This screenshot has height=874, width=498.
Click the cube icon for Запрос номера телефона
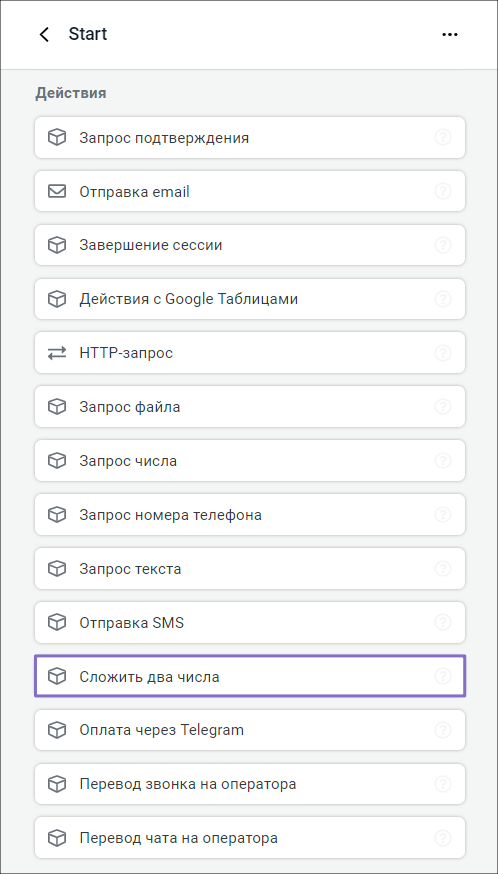coord(56,515)
